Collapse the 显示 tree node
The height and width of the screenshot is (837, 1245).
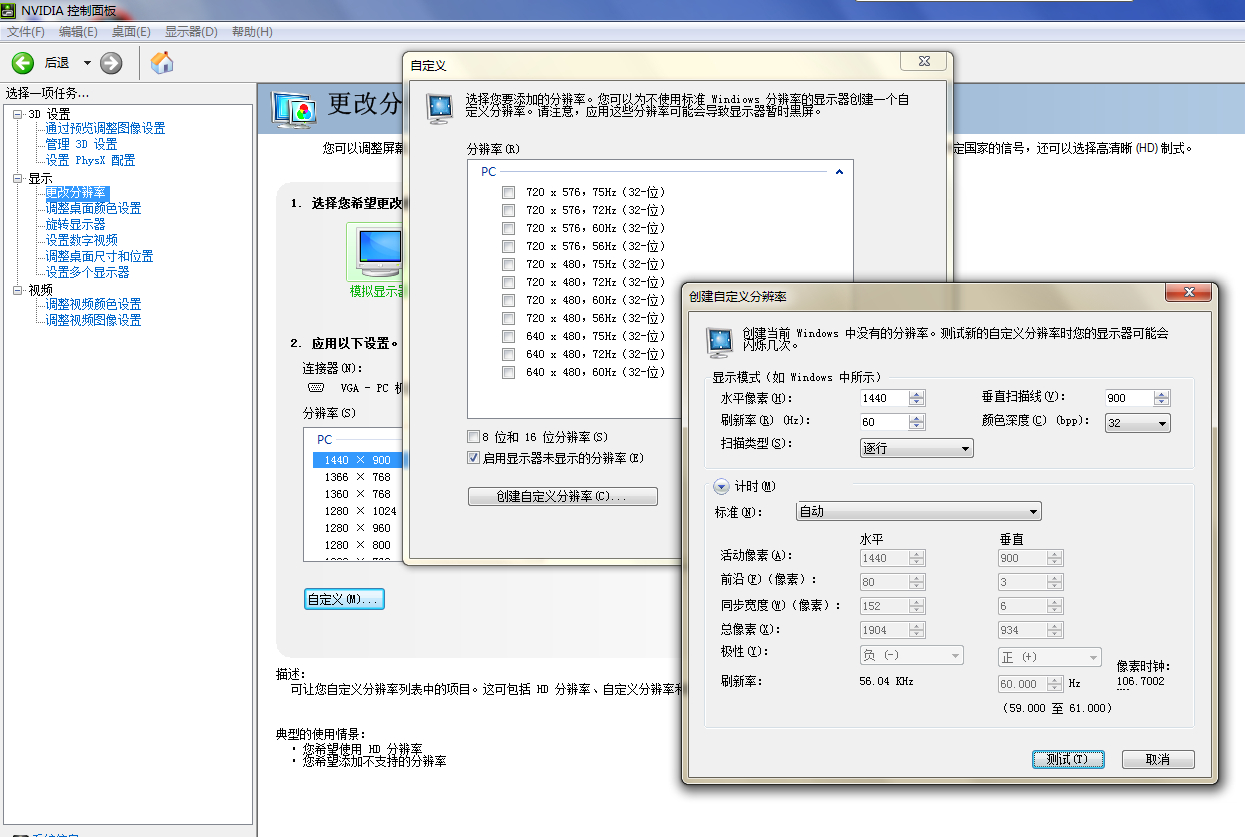tap(18, 178)
